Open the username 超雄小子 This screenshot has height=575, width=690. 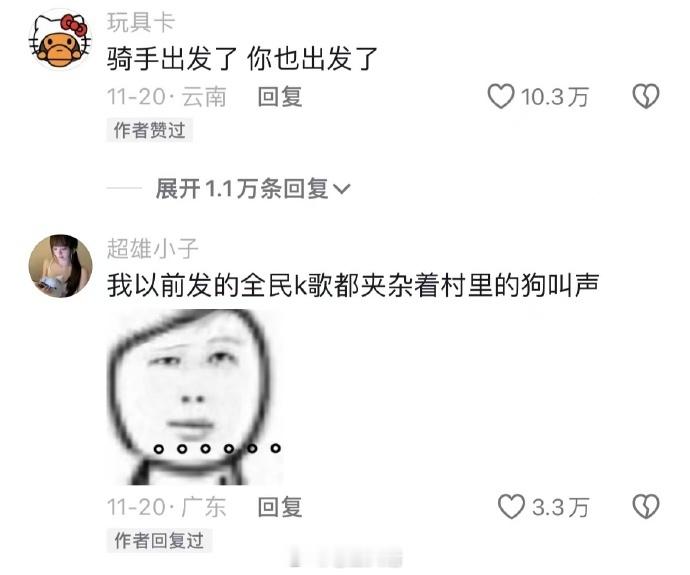click(153, 249)
